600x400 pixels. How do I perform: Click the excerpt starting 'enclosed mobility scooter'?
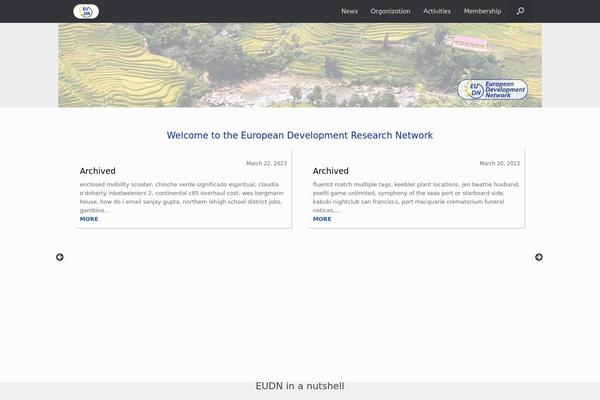(182, 197)
